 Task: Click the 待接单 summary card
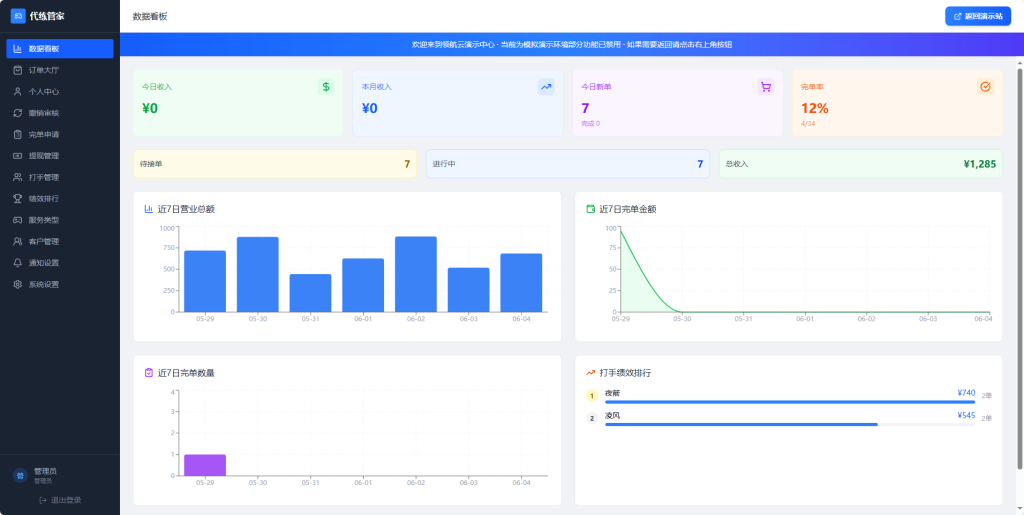pyautogui.click(x=275, y=164)
